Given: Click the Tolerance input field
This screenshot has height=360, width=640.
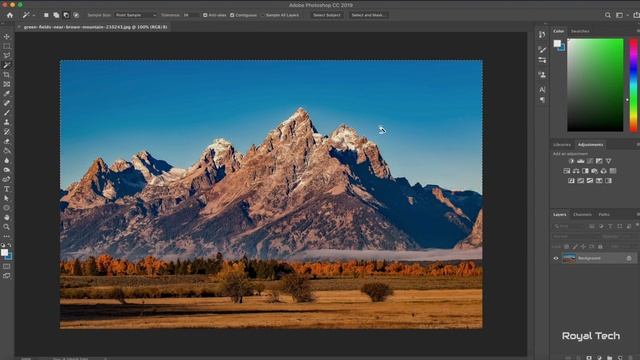Looking at the screenshot, I should [191, 15].
